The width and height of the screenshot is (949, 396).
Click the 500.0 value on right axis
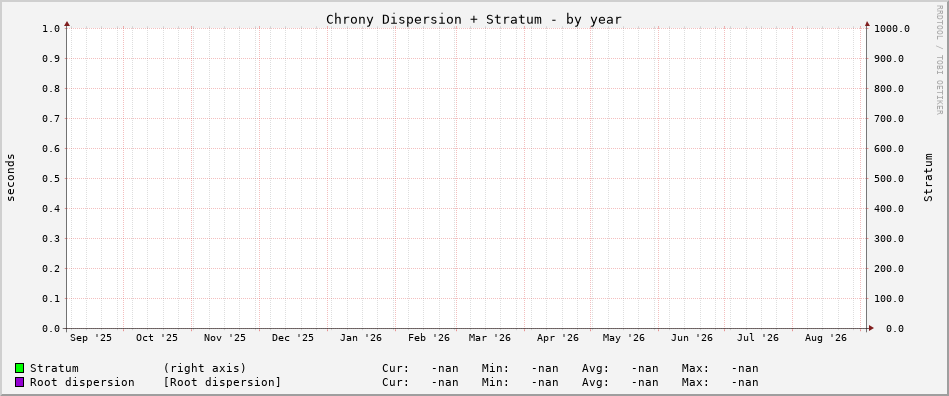(x=888, y=179)
